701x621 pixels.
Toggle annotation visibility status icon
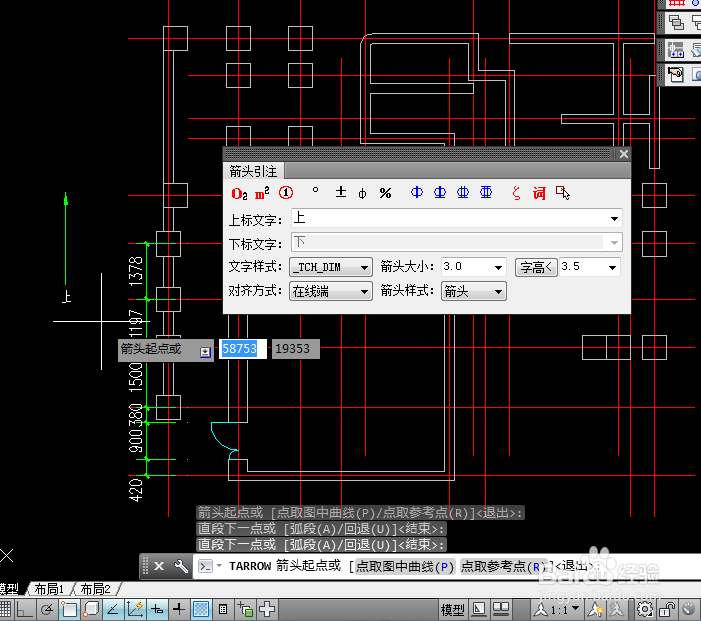(x=595, y=609)
